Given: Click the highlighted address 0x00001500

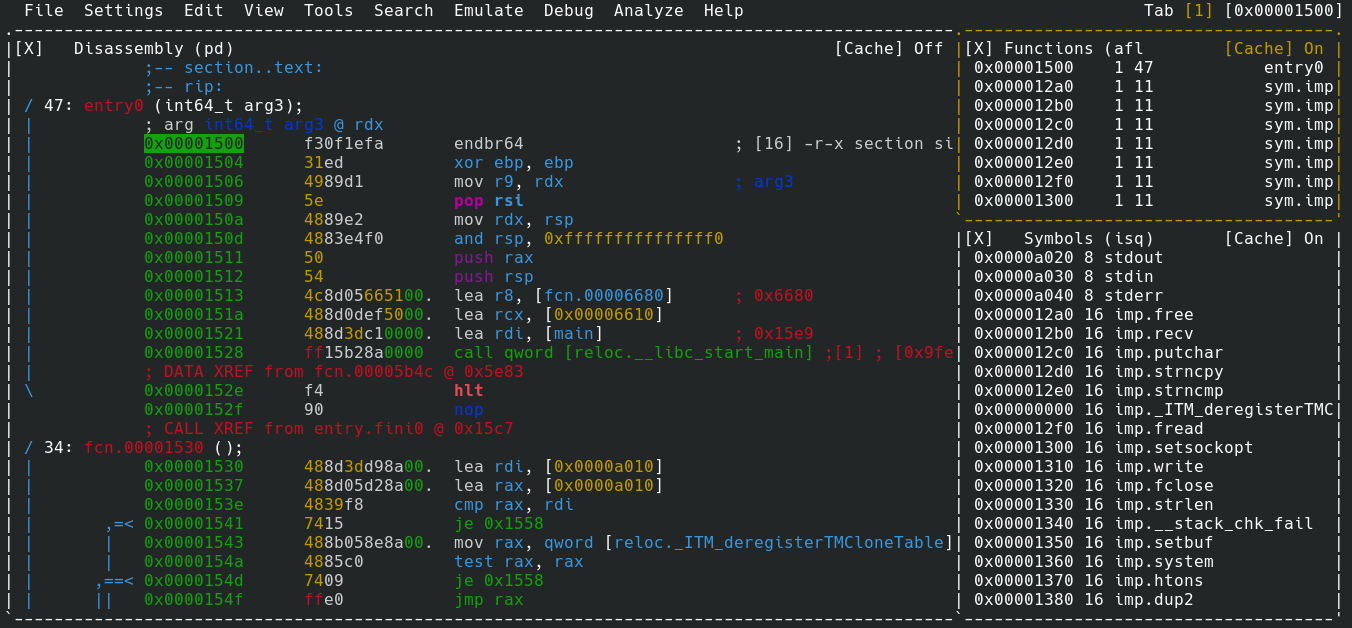Looking at the screenshot, I should coord(194,144).
